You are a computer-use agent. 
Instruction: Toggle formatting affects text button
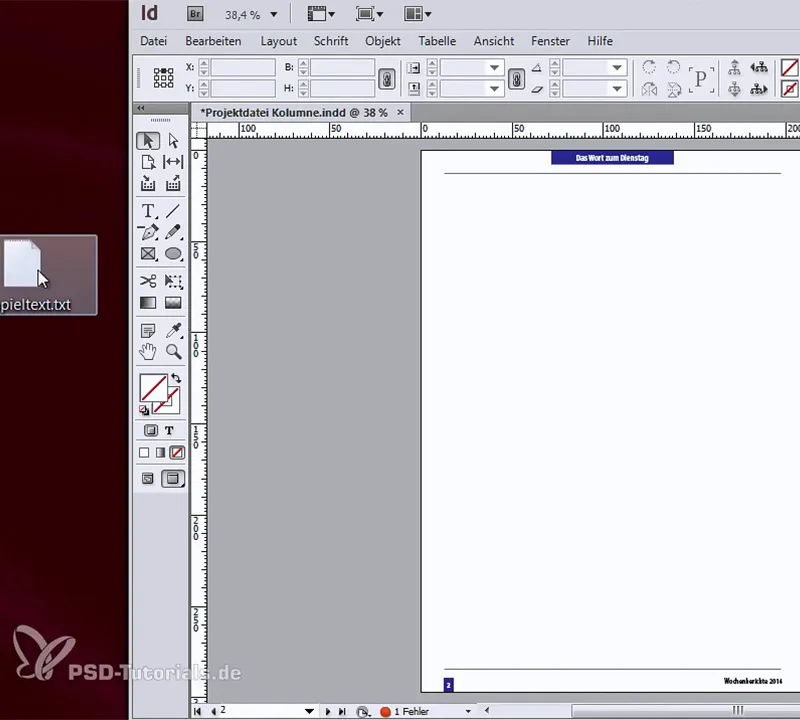169,431
